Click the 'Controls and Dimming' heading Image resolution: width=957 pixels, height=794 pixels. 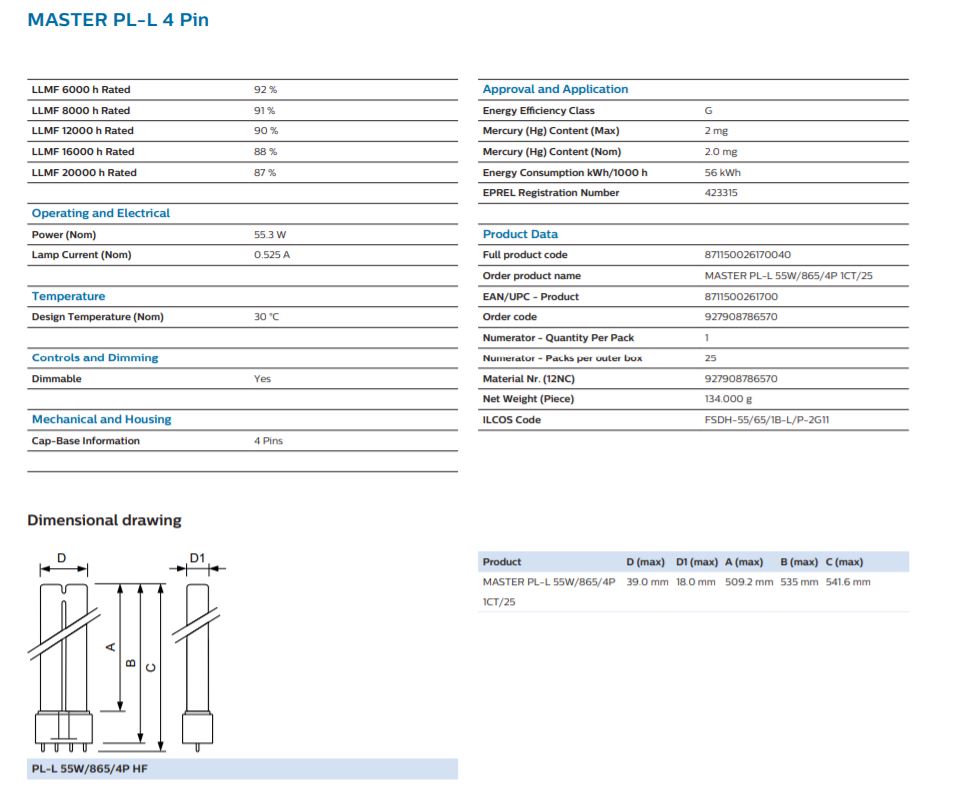pos(95,358)
